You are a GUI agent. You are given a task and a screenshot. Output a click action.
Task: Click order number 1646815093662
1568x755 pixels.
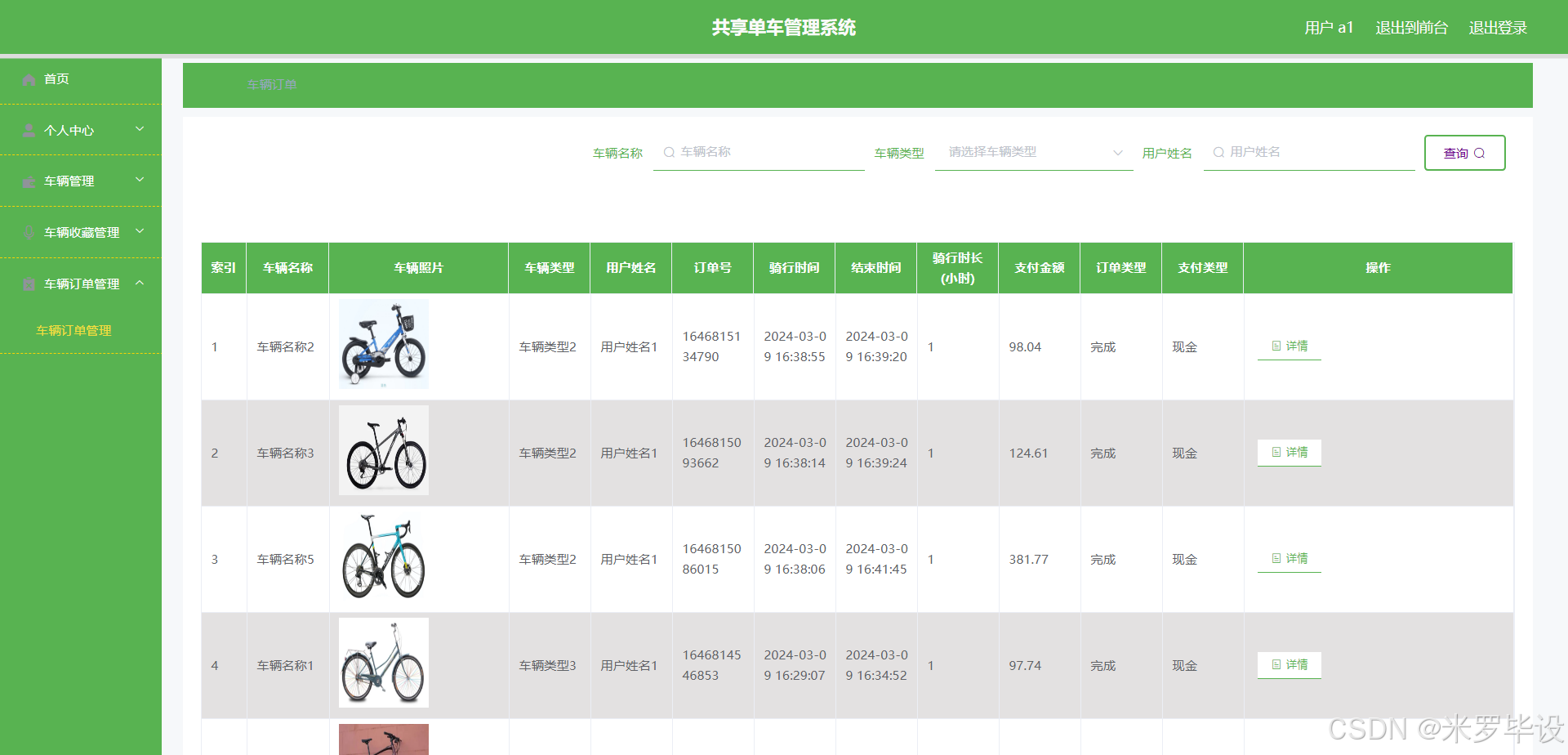(x=711, y=453)
